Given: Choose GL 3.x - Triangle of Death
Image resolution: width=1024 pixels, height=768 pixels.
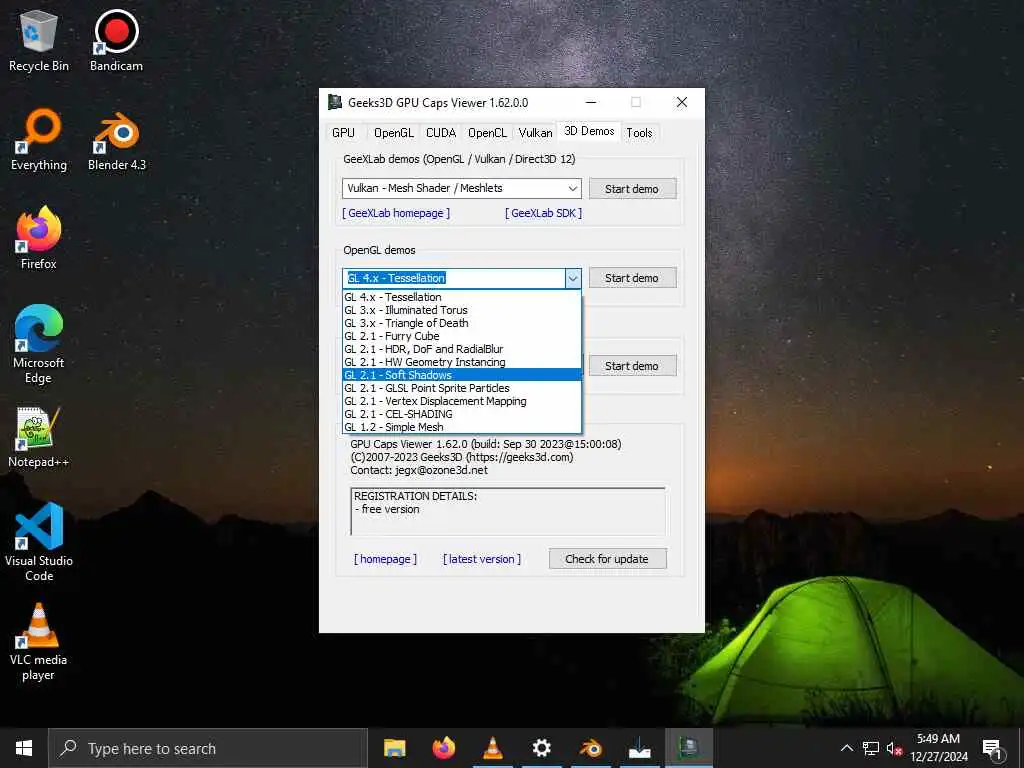Looking at the screenshot, I should pyautogui.click(x=462, y=323).
